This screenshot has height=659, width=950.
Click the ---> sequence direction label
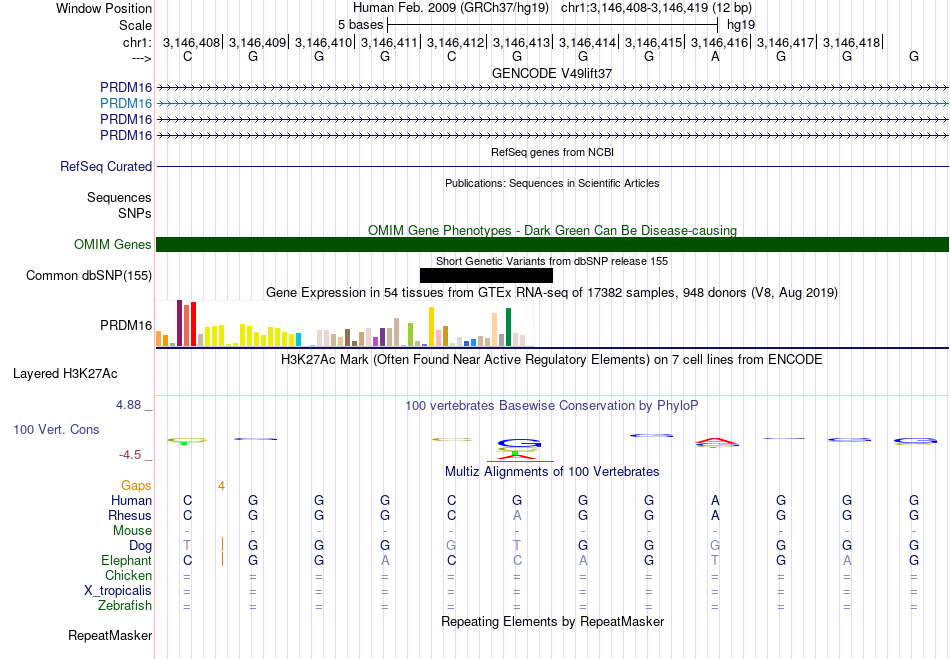(142, 58)
